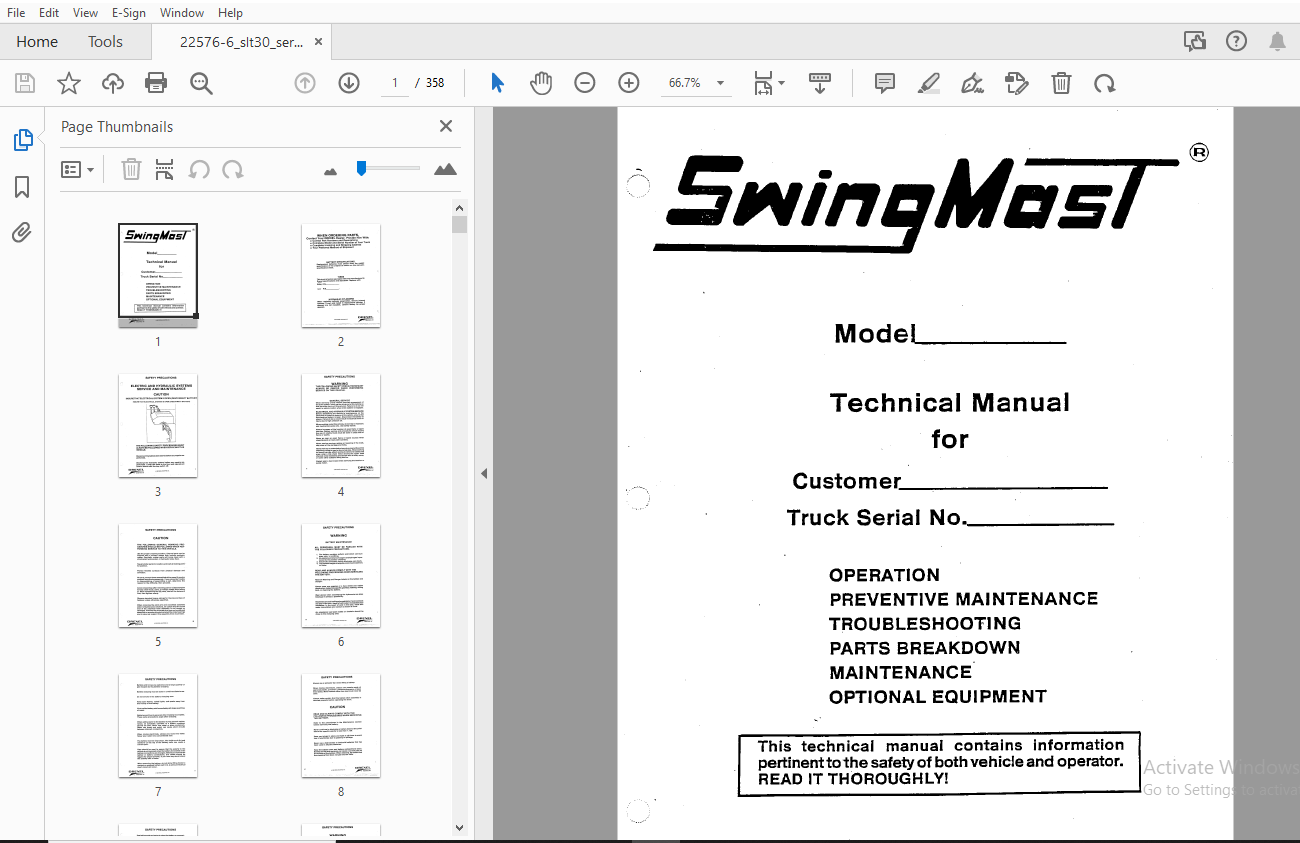The height and width of the screenshot is (843, 1300).
Task: Open the E-Sign menu
Action: [128, 13]
